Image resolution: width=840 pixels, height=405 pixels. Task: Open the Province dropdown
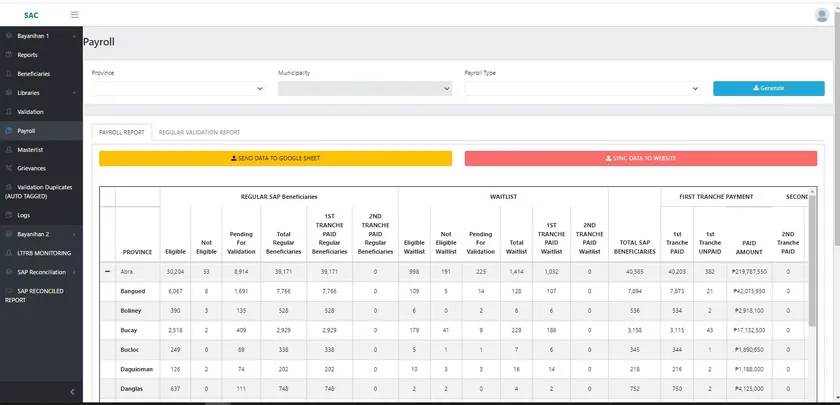pyautogui.click(x=178, y=89)
